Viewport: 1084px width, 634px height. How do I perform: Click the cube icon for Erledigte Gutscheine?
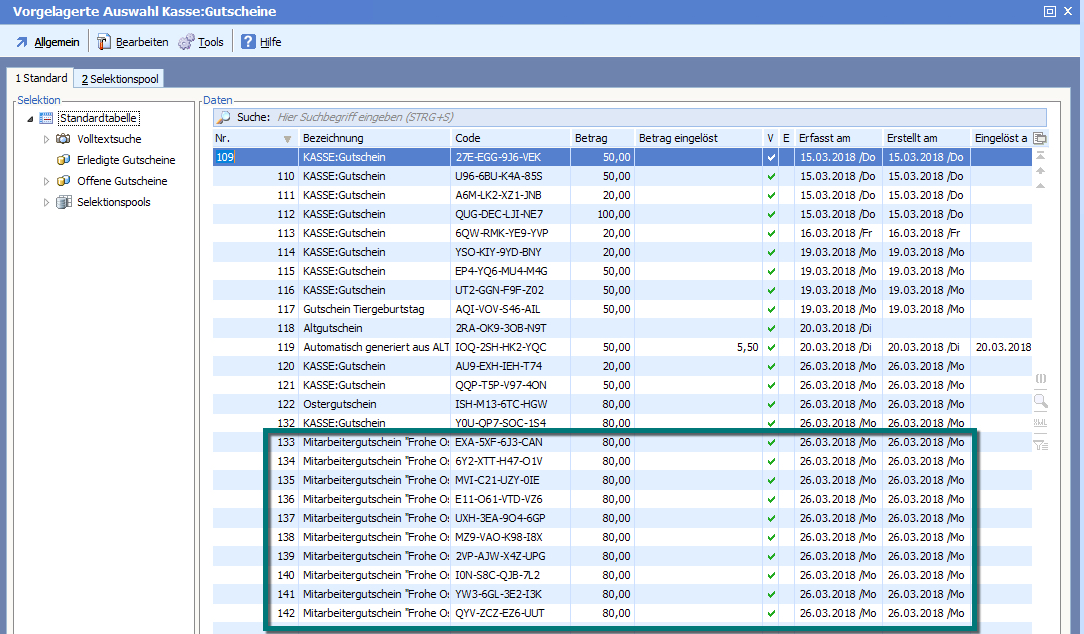point(64,160)
